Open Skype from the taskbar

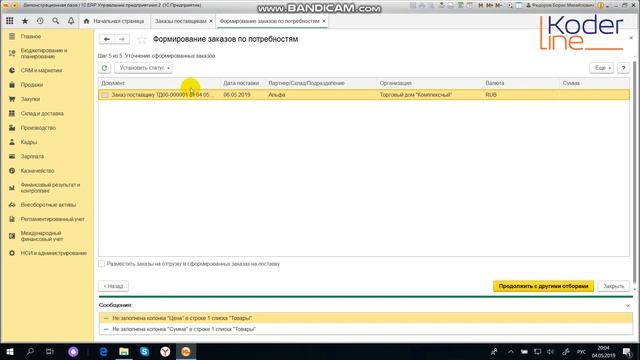[144, 351]
